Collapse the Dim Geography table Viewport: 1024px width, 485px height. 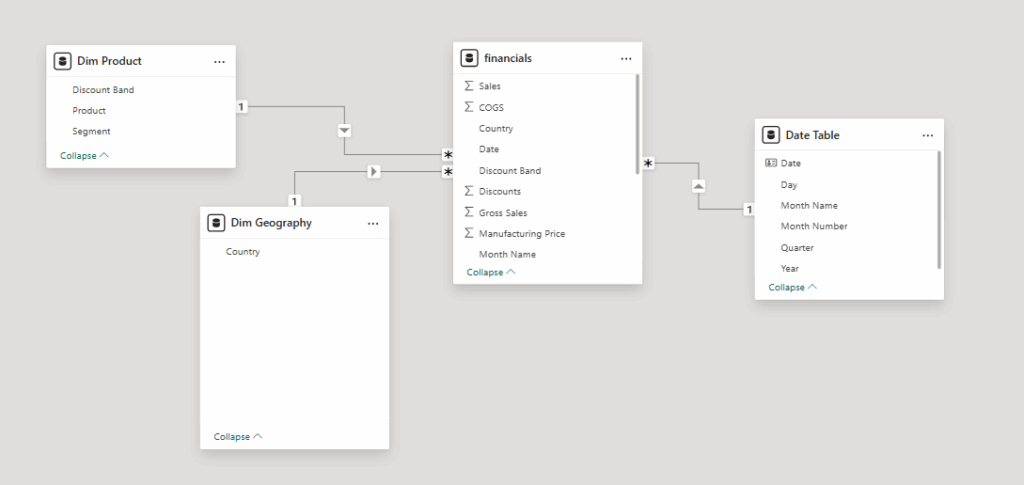coord(238,436)
